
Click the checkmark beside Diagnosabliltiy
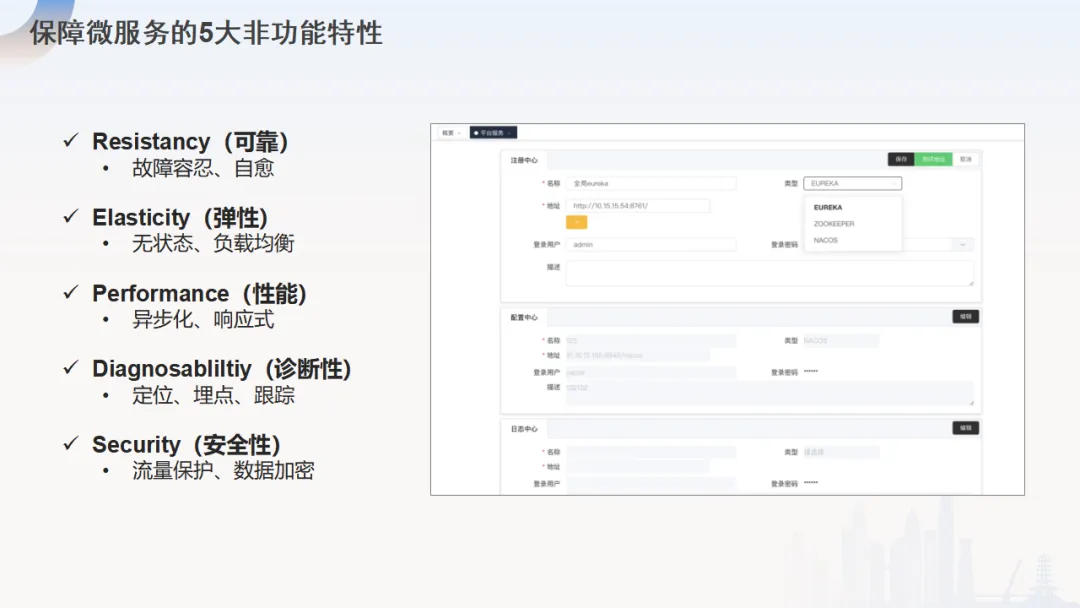point(70,368)
